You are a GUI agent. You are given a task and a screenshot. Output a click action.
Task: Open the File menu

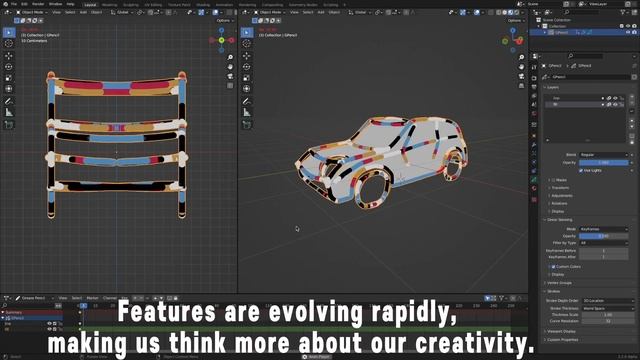(14, 4)
